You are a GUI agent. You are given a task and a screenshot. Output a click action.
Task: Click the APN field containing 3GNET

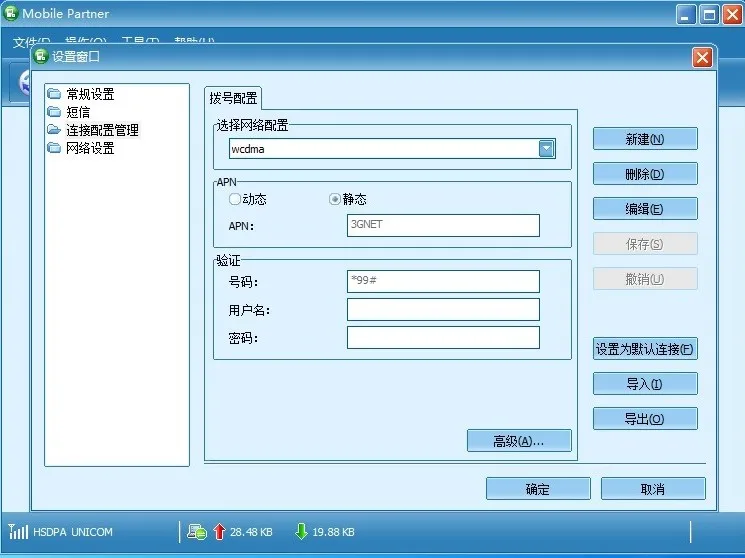pyautogui.click(x=443, y=225)
